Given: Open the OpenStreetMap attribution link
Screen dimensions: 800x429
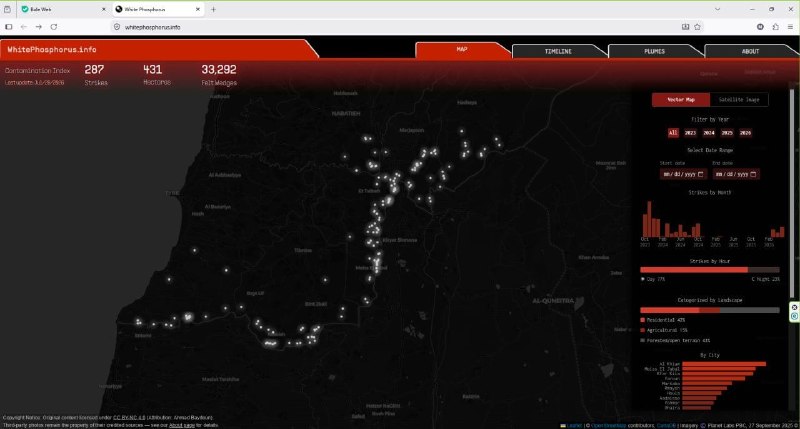Looking at the screenshot, I should [x=608, y=425].
